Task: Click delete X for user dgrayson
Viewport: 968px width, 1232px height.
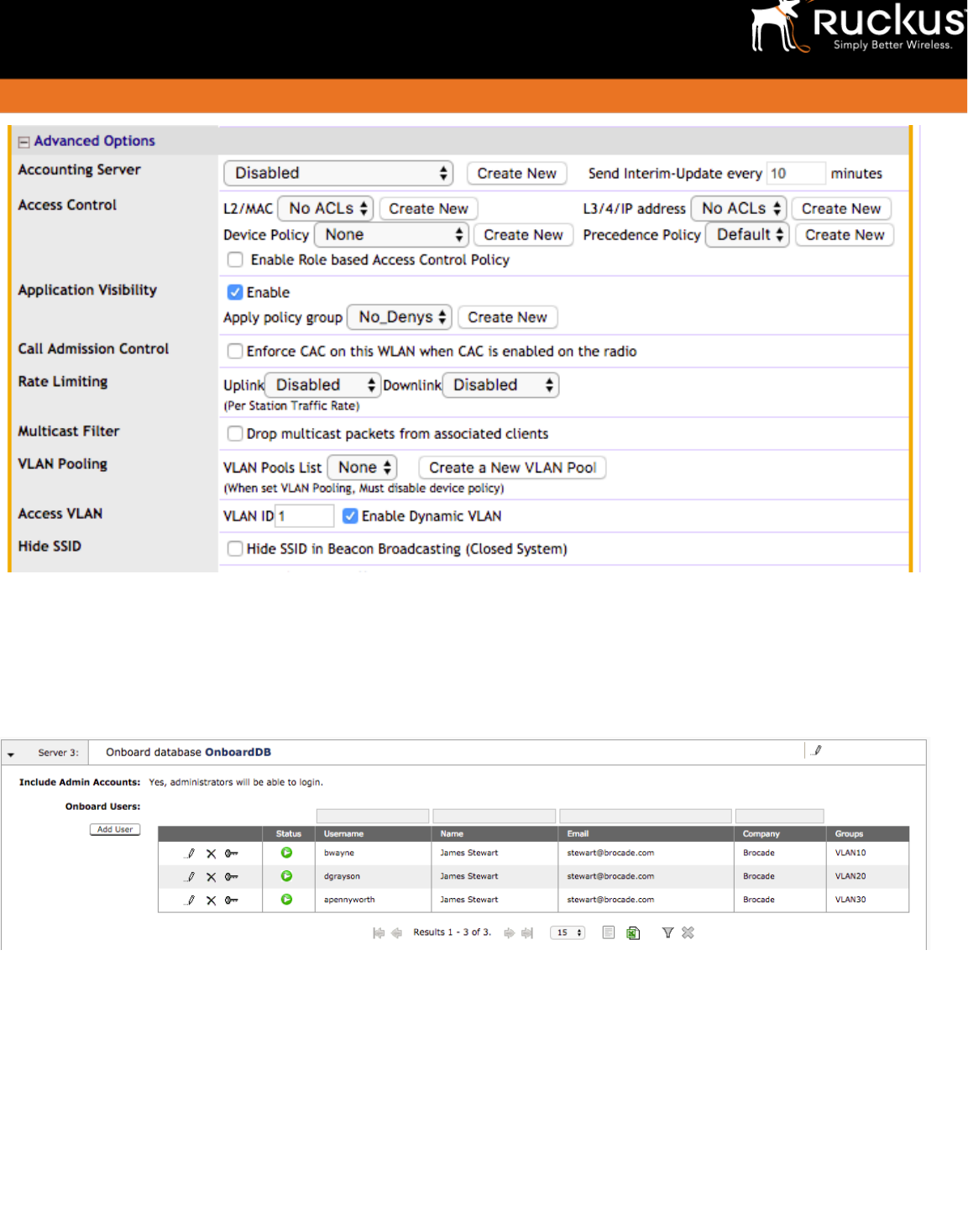Action: coord(211,877)
